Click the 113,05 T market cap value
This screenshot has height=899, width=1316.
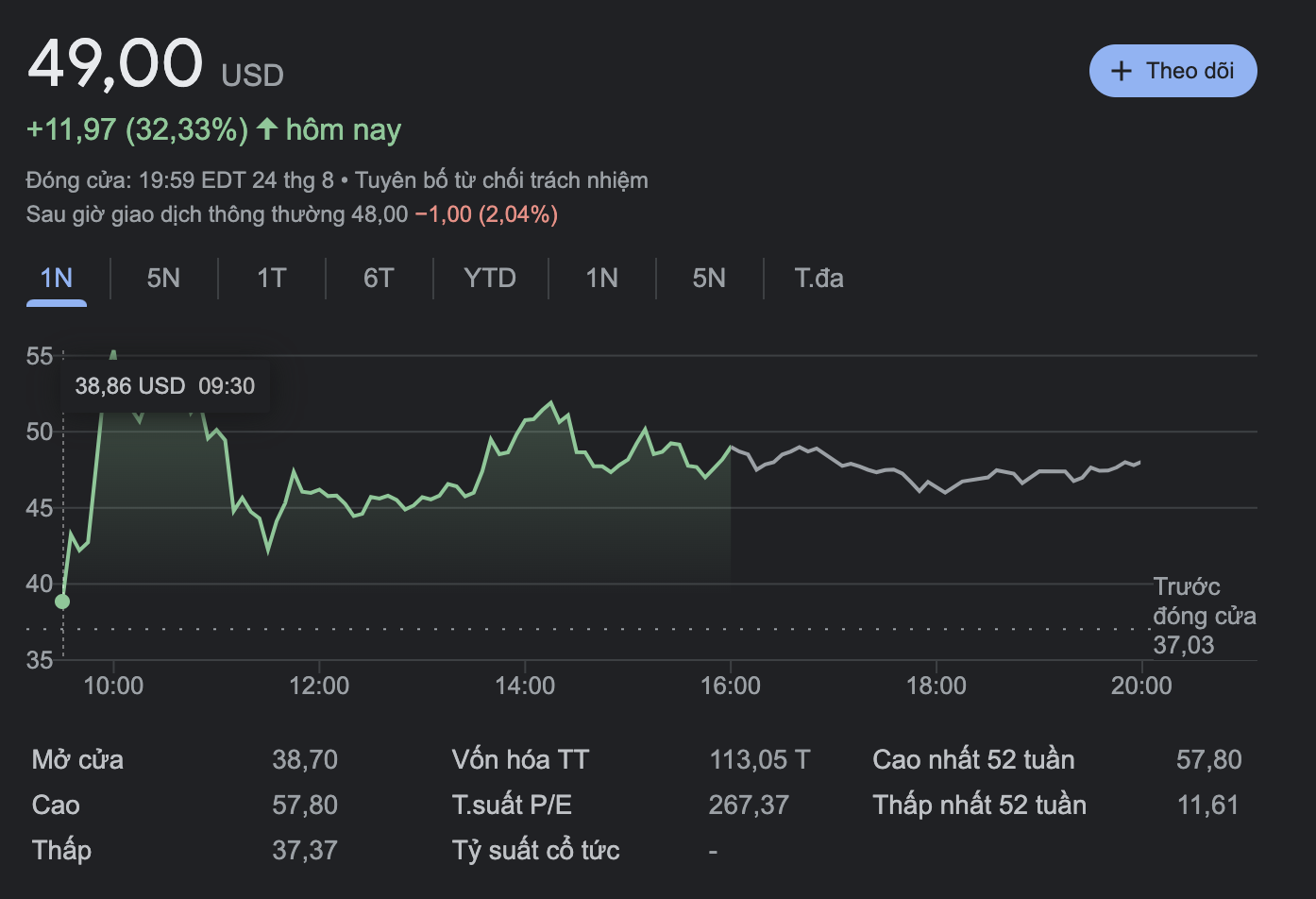pyautogui.click(x=759, y=760)
